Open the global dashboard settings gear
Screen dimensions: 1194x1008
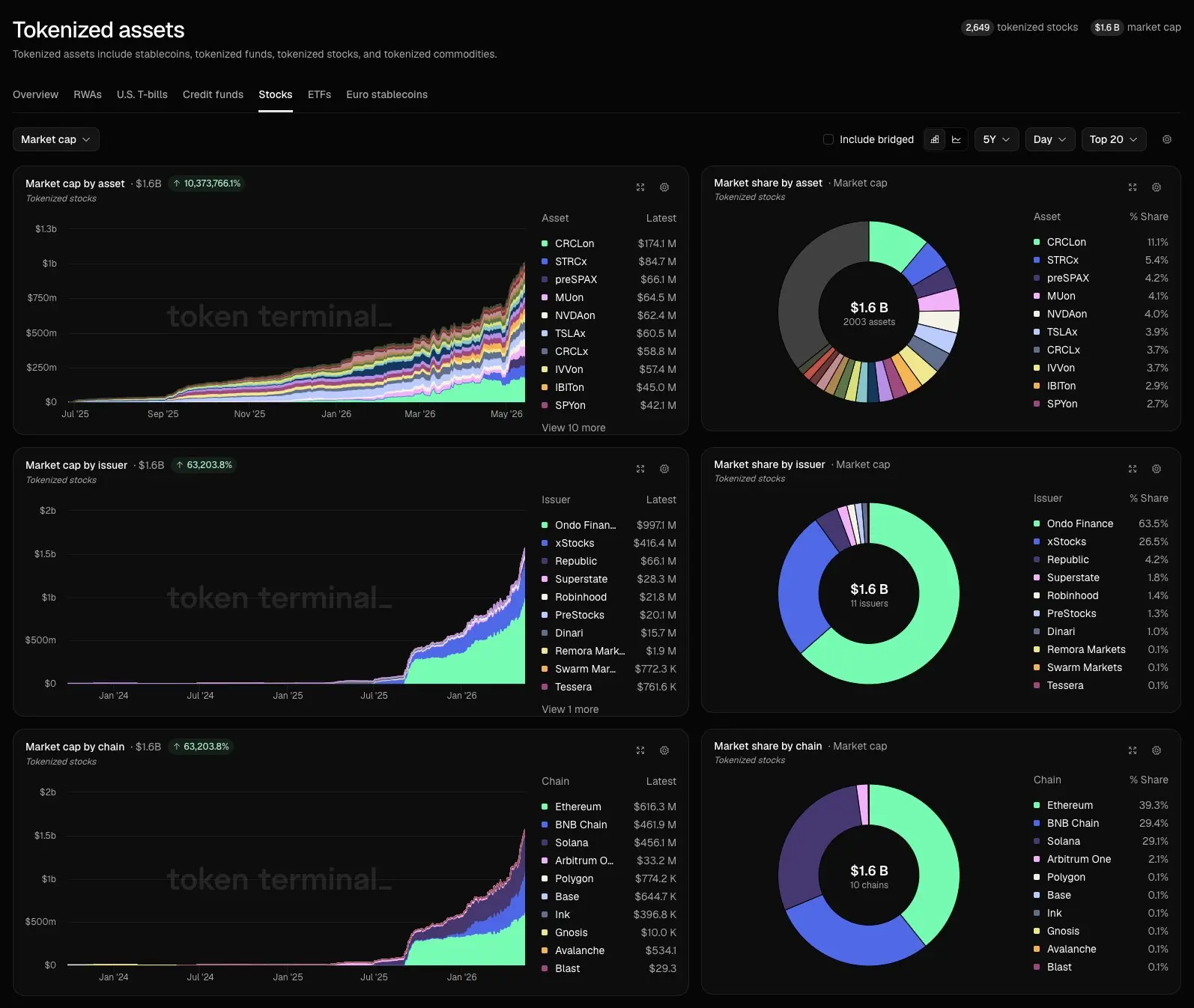coord(1167,139)
